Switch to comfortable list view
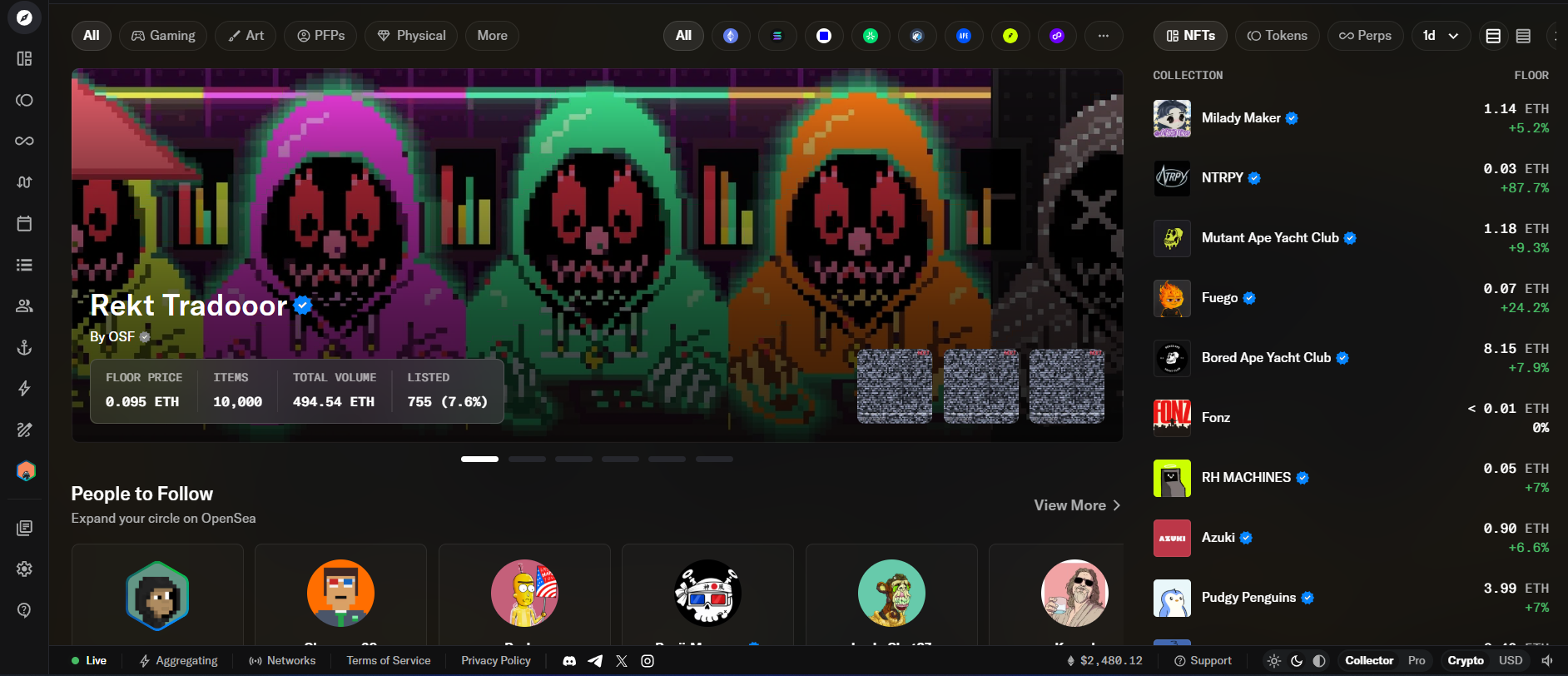Image resolution: width=1568 pixels, height=676 pixels. point(1493,36)
